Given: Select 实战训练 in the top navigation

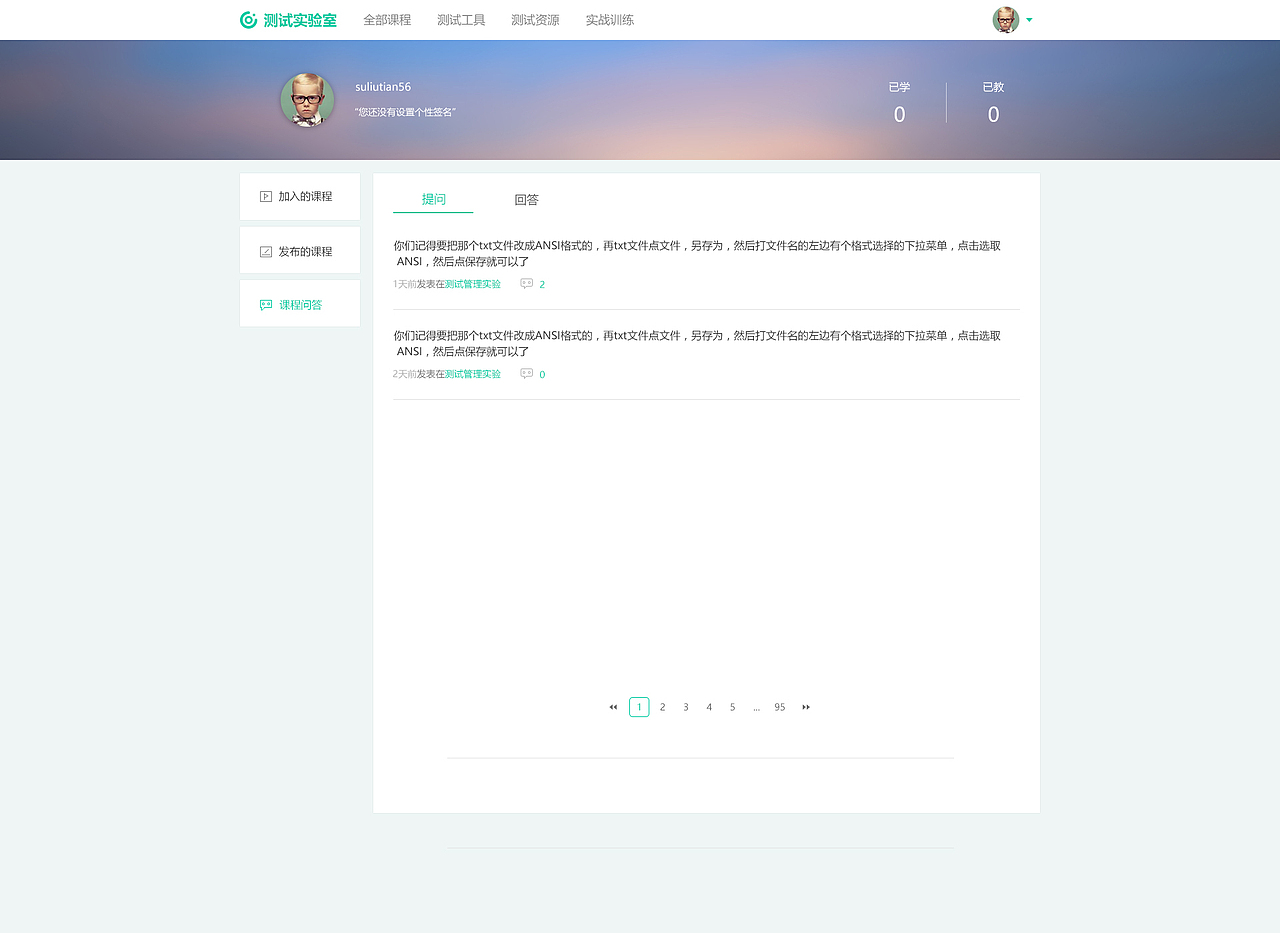Looking at the screenshot, I should [608, 19].
